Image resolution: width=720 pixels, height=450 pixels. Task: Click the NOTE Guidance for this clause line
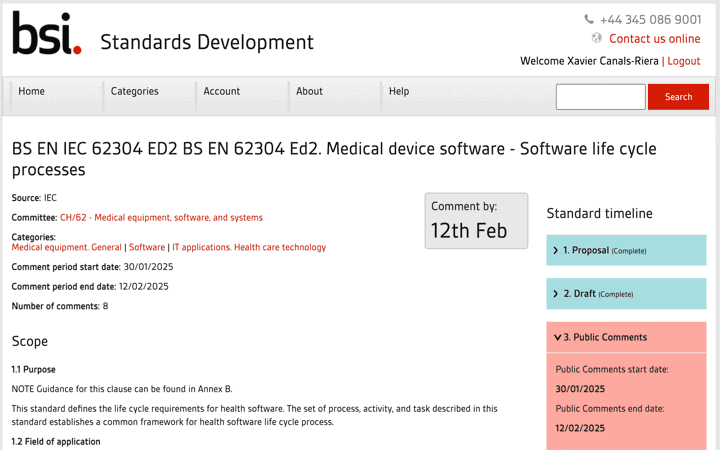coord(122,389)
